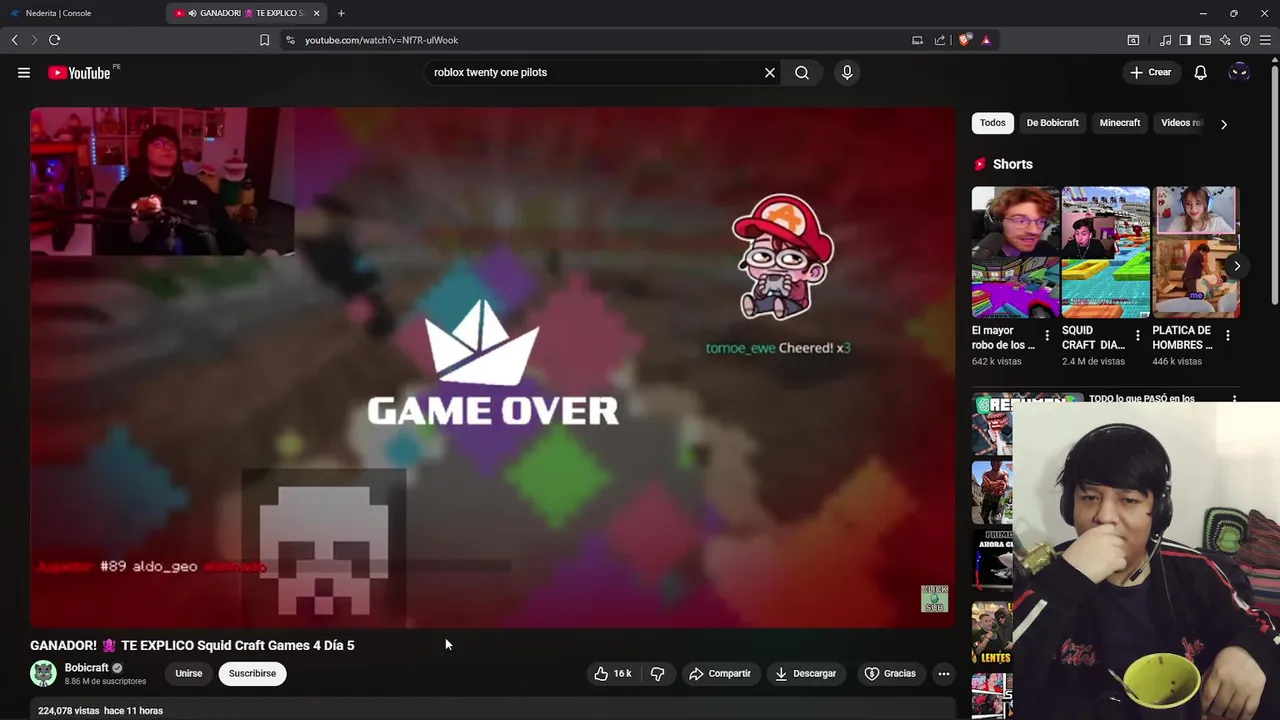The image size is (1280, 720).
Task: Click the video title text
Action: 192,645
